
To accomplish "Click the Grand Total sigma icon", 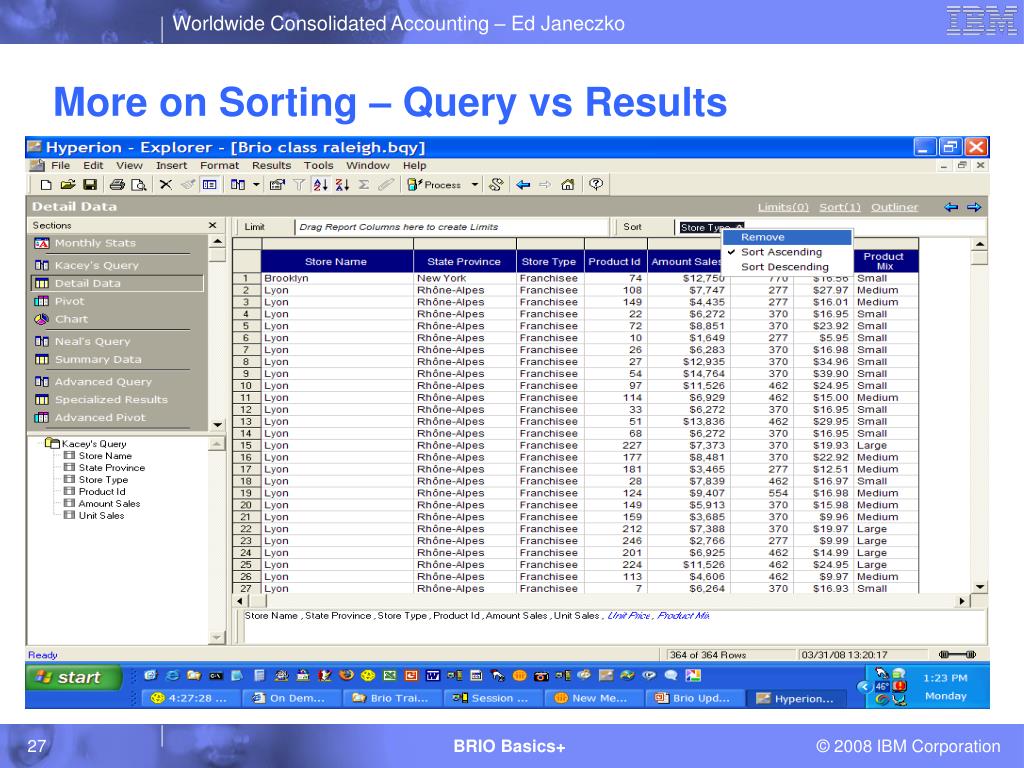I will [x=364, y=185].
